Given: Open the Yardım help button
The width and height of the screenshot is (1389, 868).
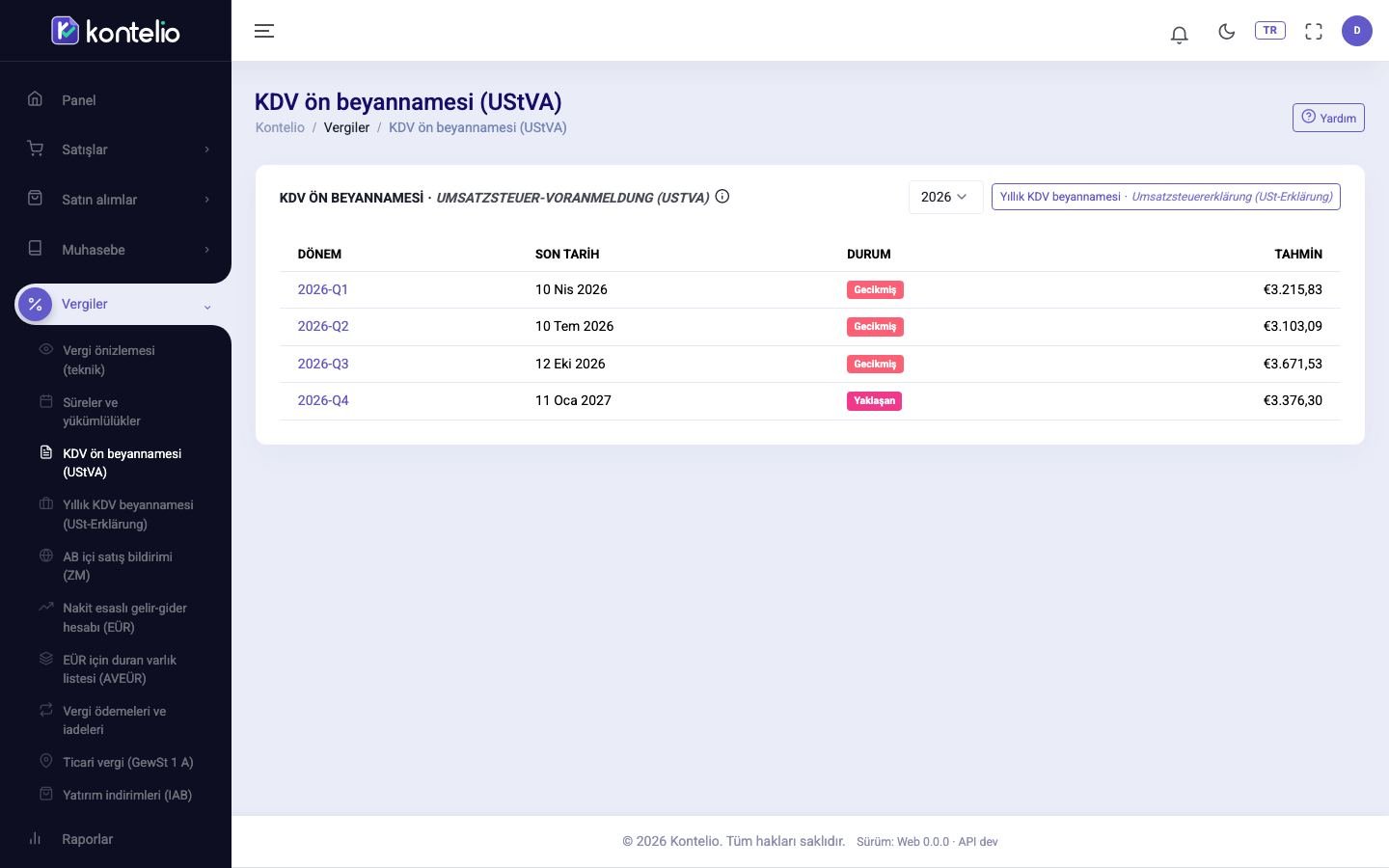Looking at the screenshot, I should [x=1328, y=118].
